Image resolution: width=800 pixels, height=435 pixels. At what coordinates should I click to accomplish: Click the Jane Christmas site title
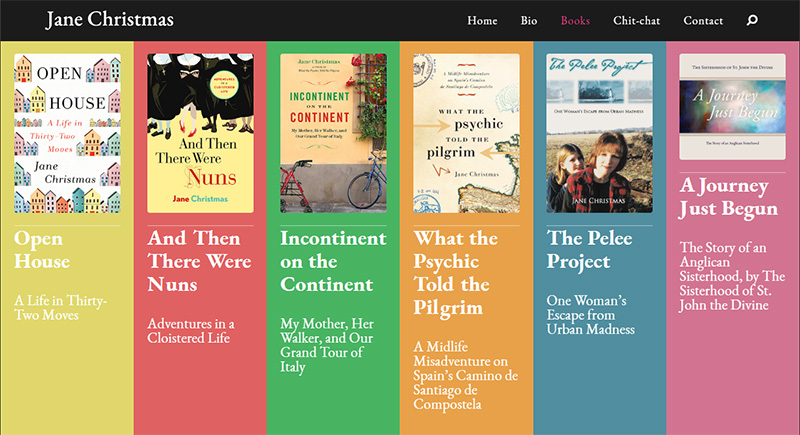(x=109, y=20)
